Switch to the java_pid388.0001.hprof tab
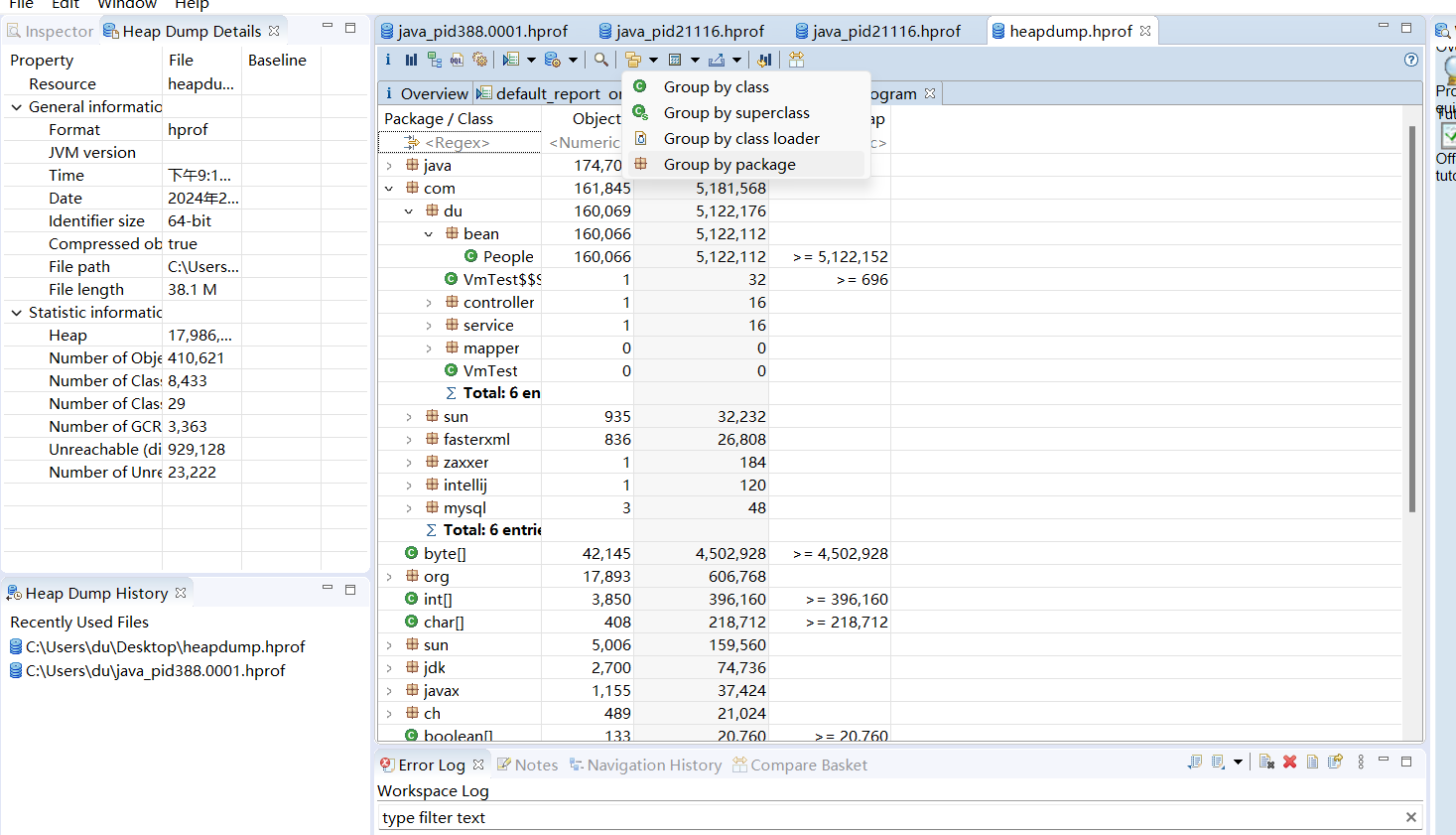Screen dimensions: 1456x835 [x=483, y=31]
